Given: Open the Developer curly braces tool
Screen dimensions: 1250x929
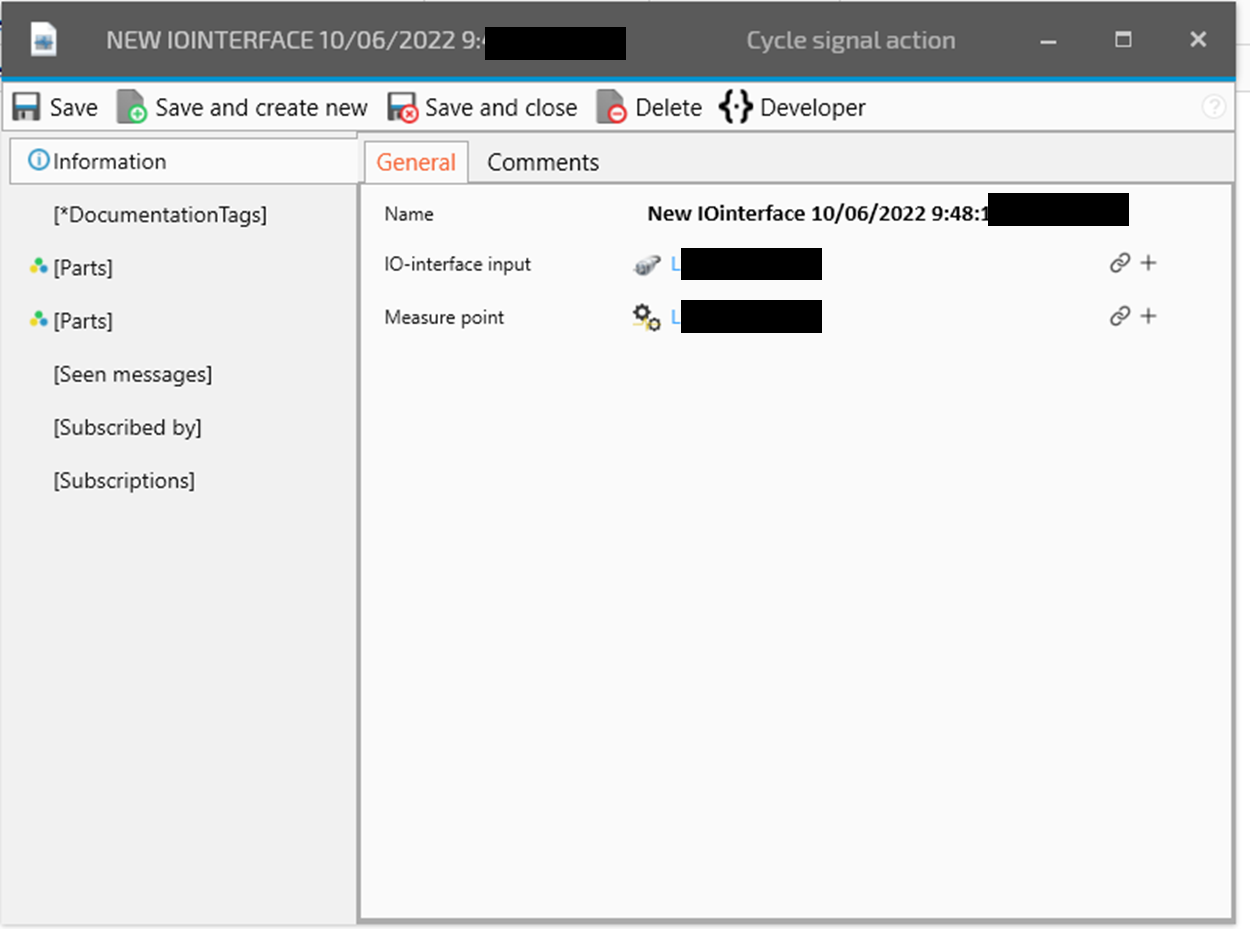Looking at the screenshot, I should [735, 108].
